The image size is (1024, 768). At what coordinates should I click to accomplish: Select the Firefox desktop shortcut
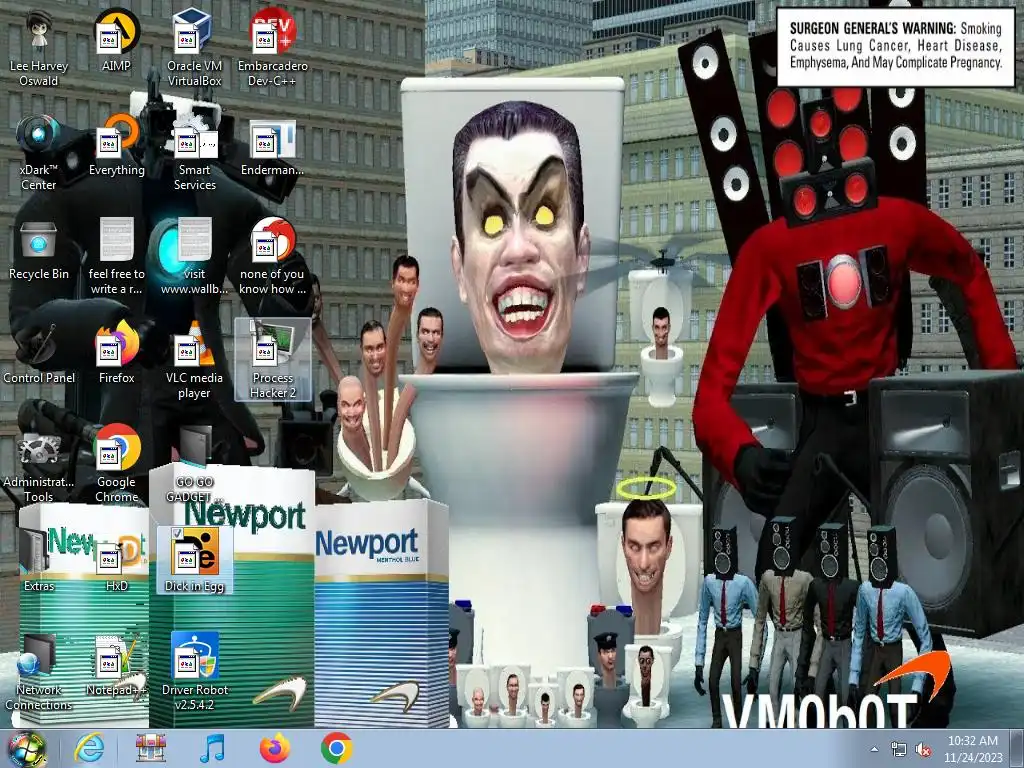pos(116,353)
